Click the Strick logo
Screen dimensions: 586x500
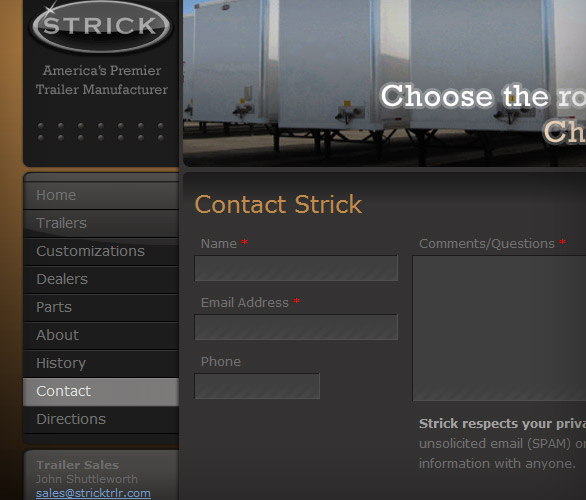click(x=101, y=26)
